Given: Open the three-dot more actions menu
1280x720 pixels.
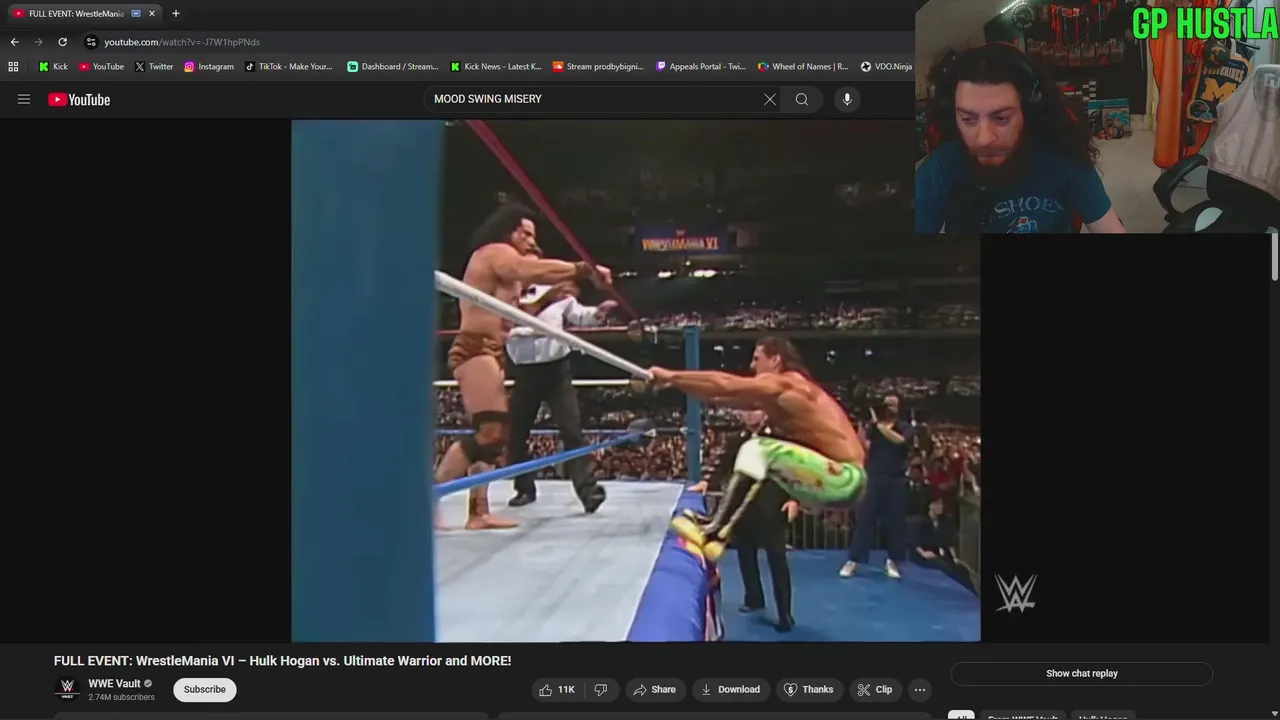Looking at the screenshot, I should click(920, 689).
